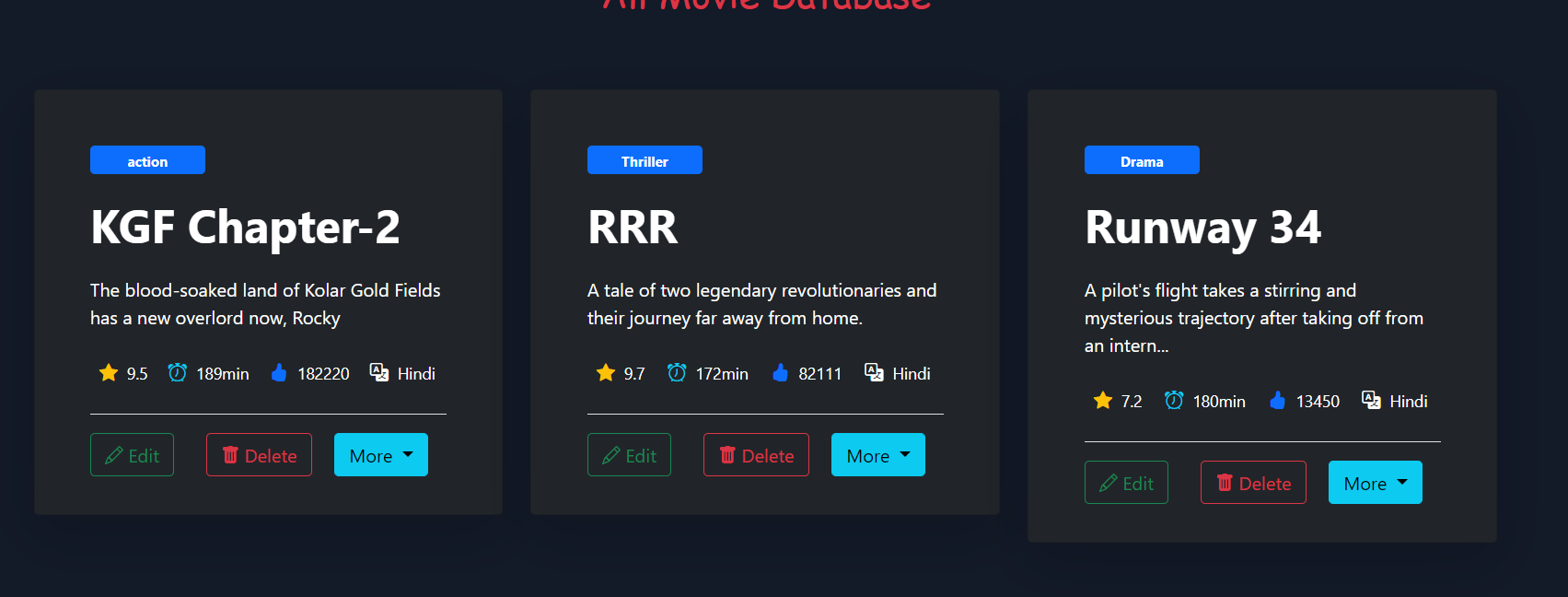Click the clock duration icon on KGF Chapter-2
The width and height of the screenshot is (1568, 597).
pyautogui.click(x=177, y=372)
